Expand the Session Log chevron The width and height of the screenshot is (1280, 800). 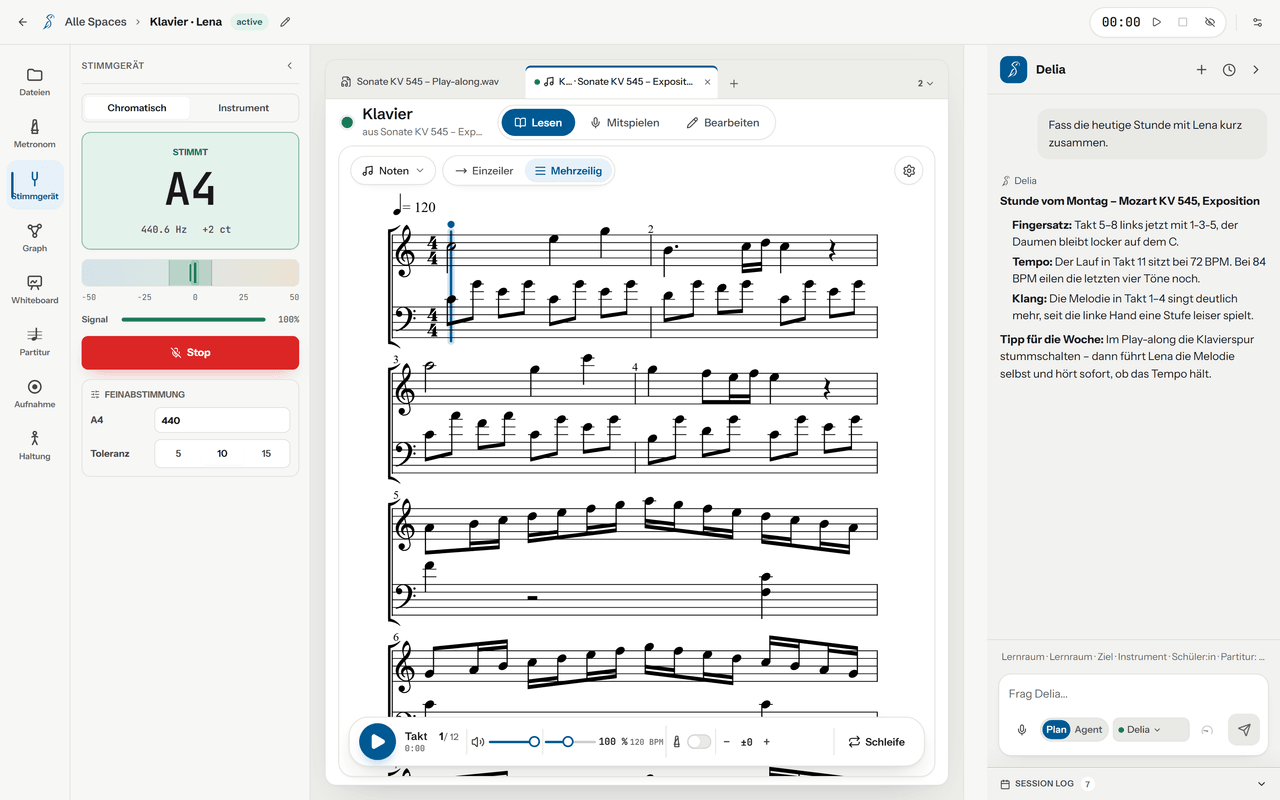click(1260, 784)
